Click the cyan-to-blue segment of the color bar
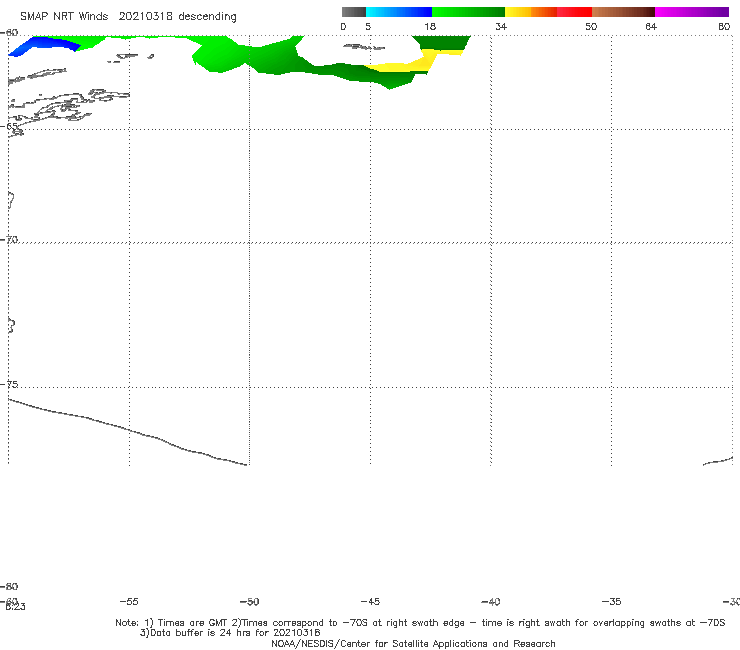 (399, 12)
